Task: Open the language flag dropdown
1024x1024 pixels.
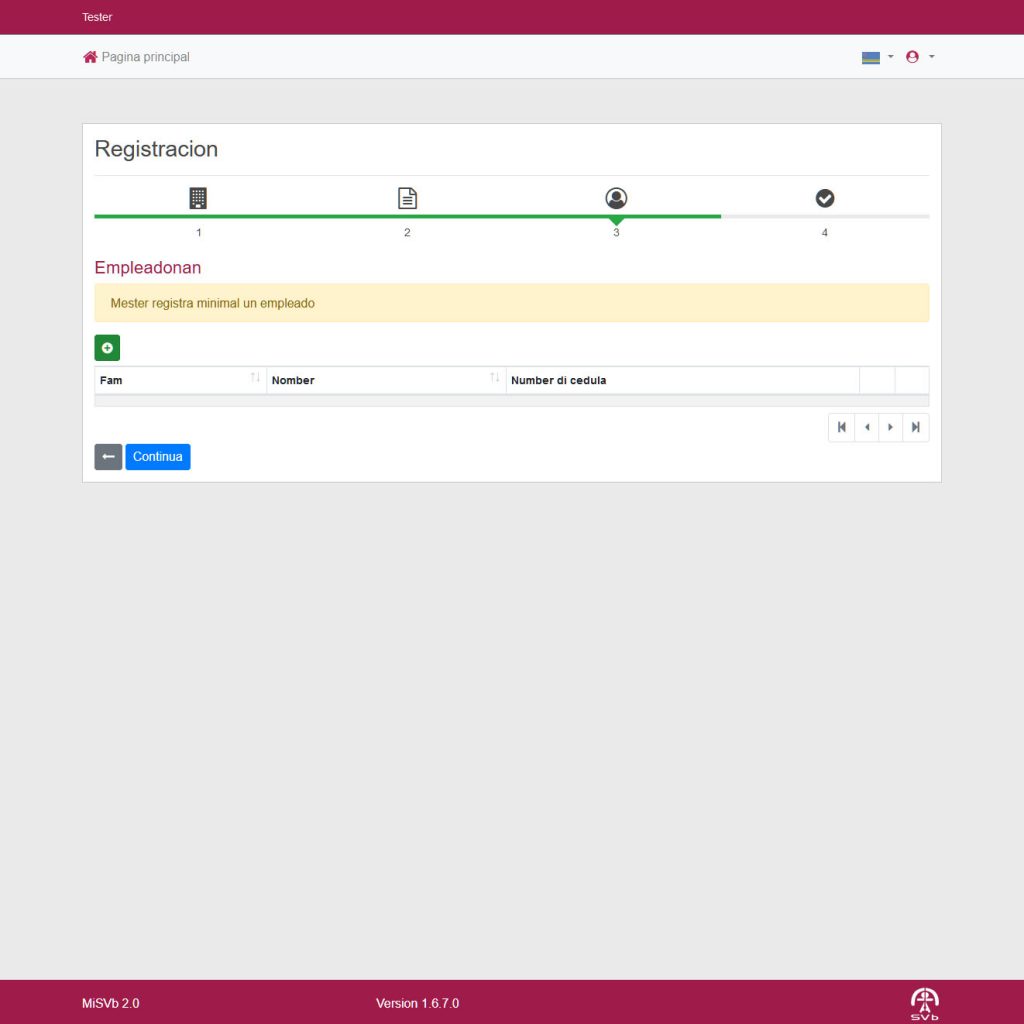Action: tap(877, 57)
